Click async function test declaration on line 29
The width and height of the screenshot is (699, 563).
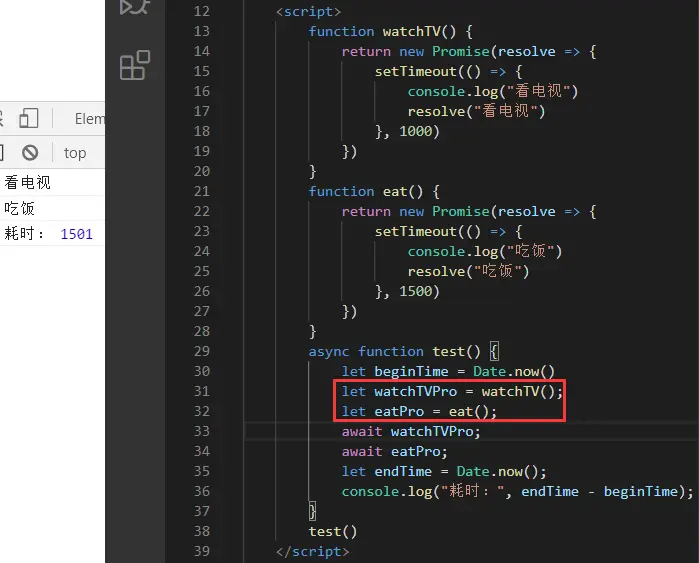tap(404, 351)
